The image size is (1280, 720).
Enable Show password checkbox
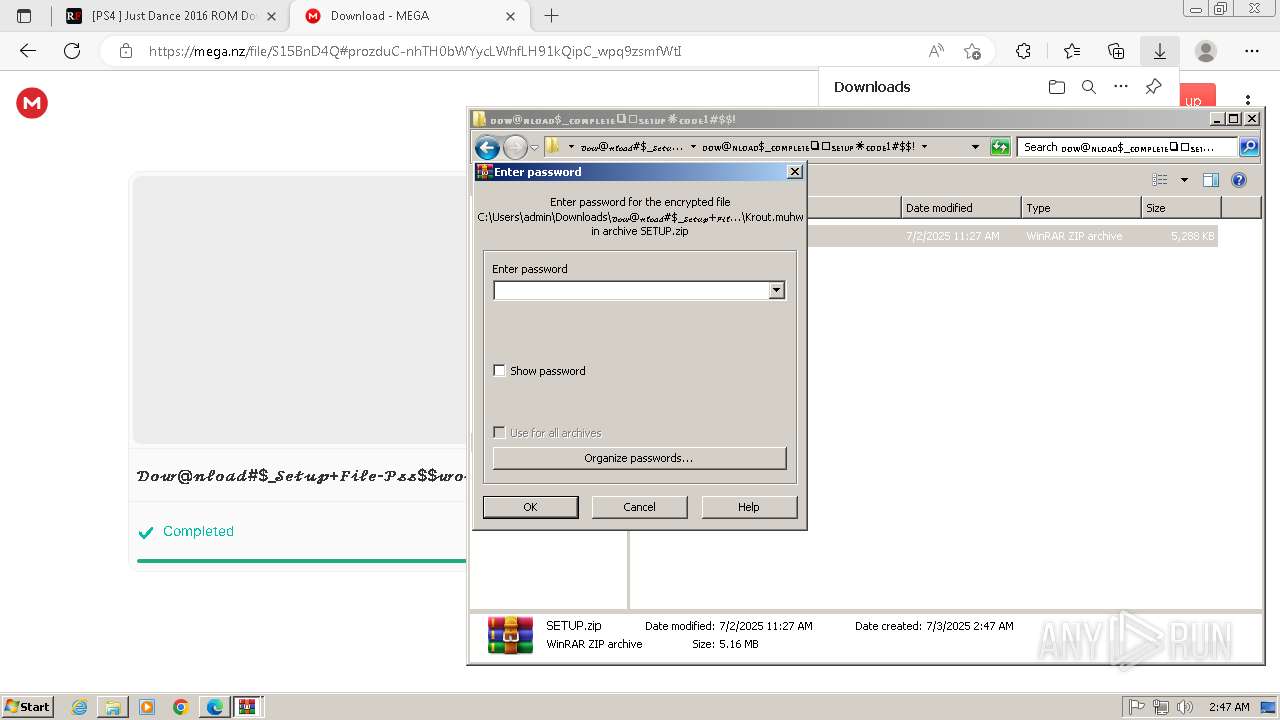500,371
